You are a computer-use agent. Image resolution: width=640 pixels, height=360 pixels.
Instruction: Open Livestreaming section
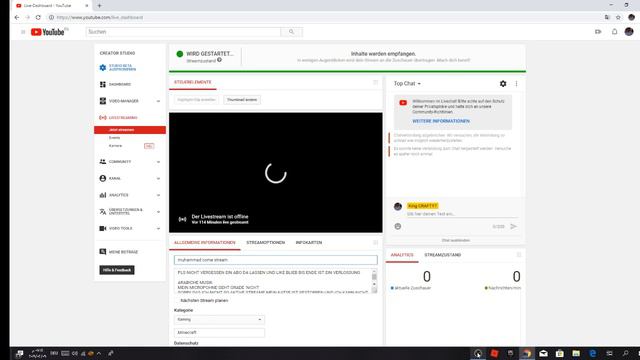pos(118,118)
